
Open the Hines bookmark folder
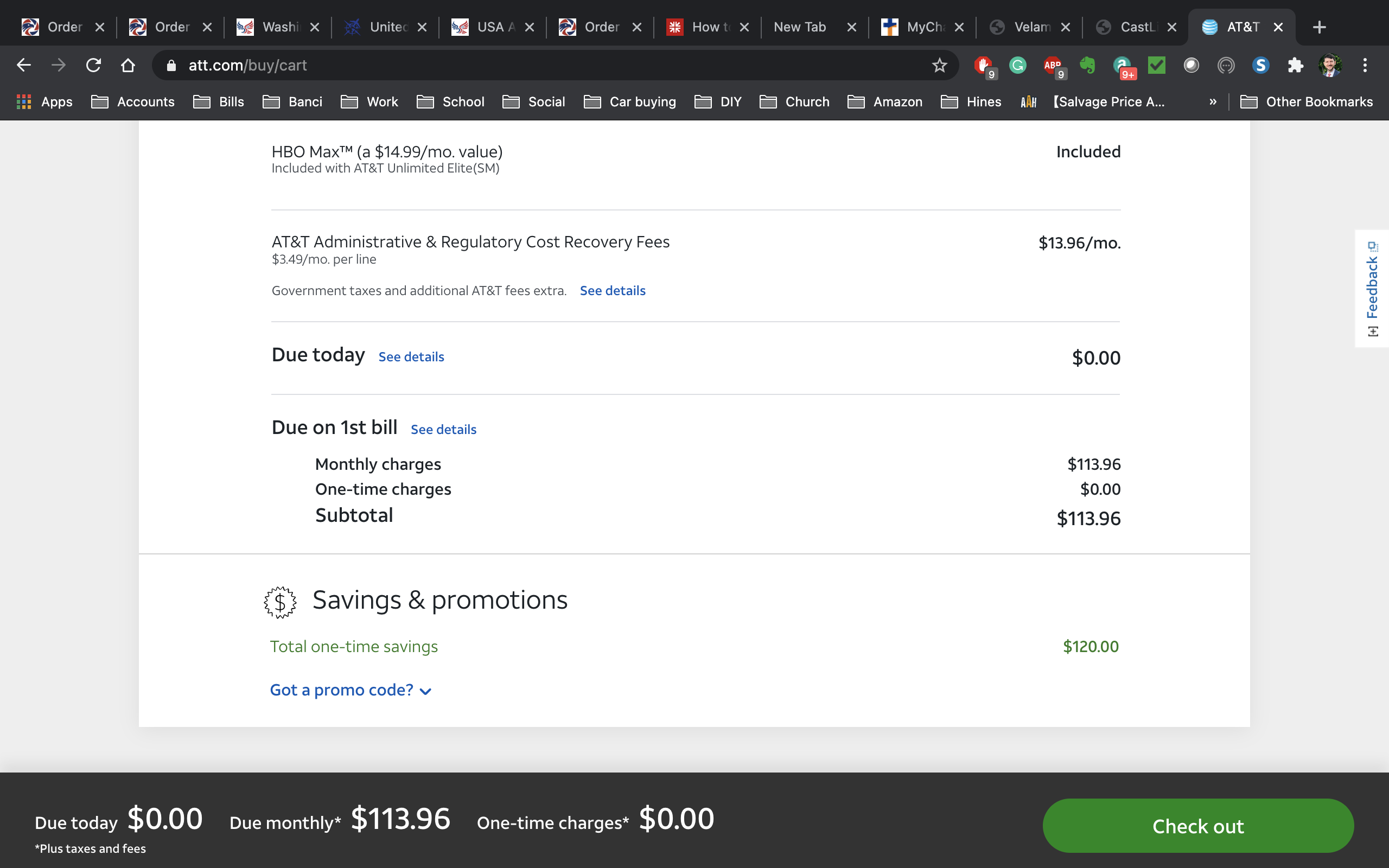tap(971, 101)
